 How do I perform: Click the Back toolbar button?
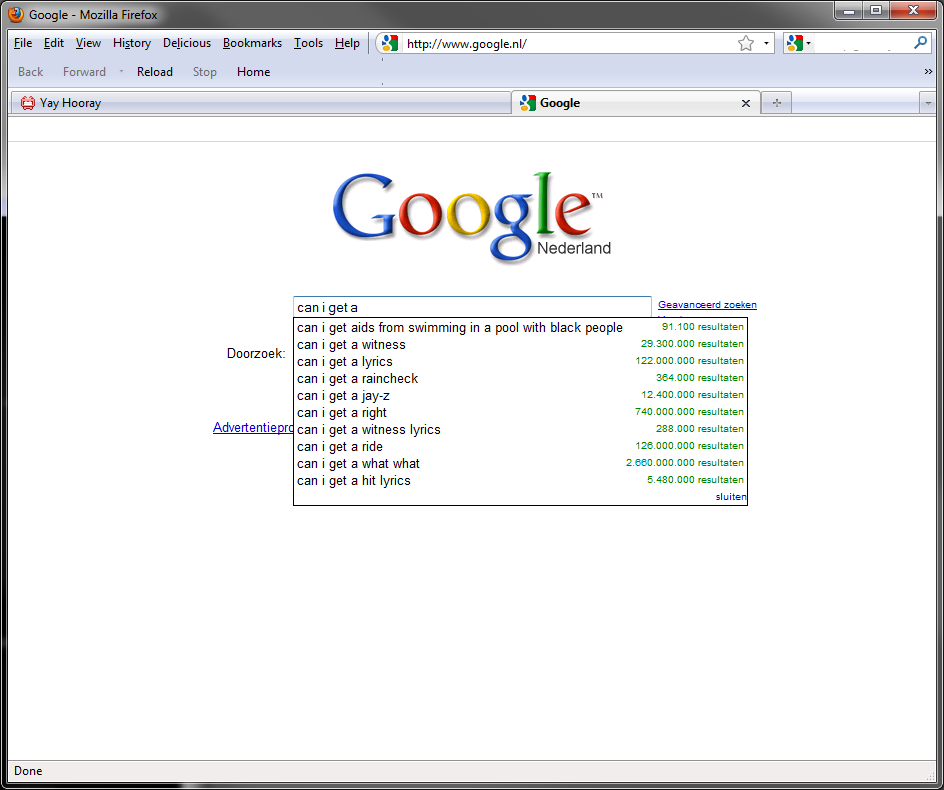31,72
